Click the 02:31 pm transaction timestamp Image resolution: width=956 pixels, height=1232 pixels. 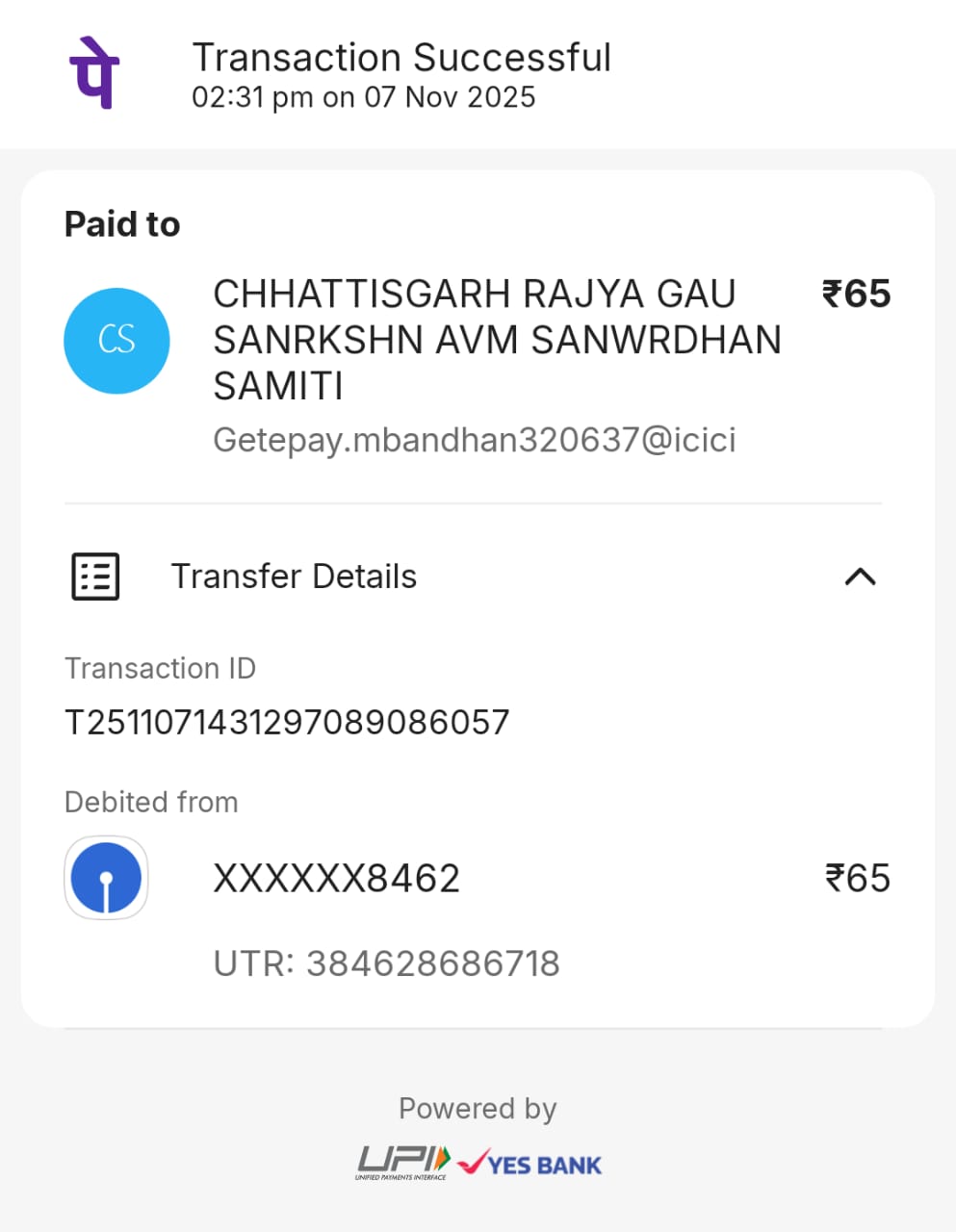point(363,97)
